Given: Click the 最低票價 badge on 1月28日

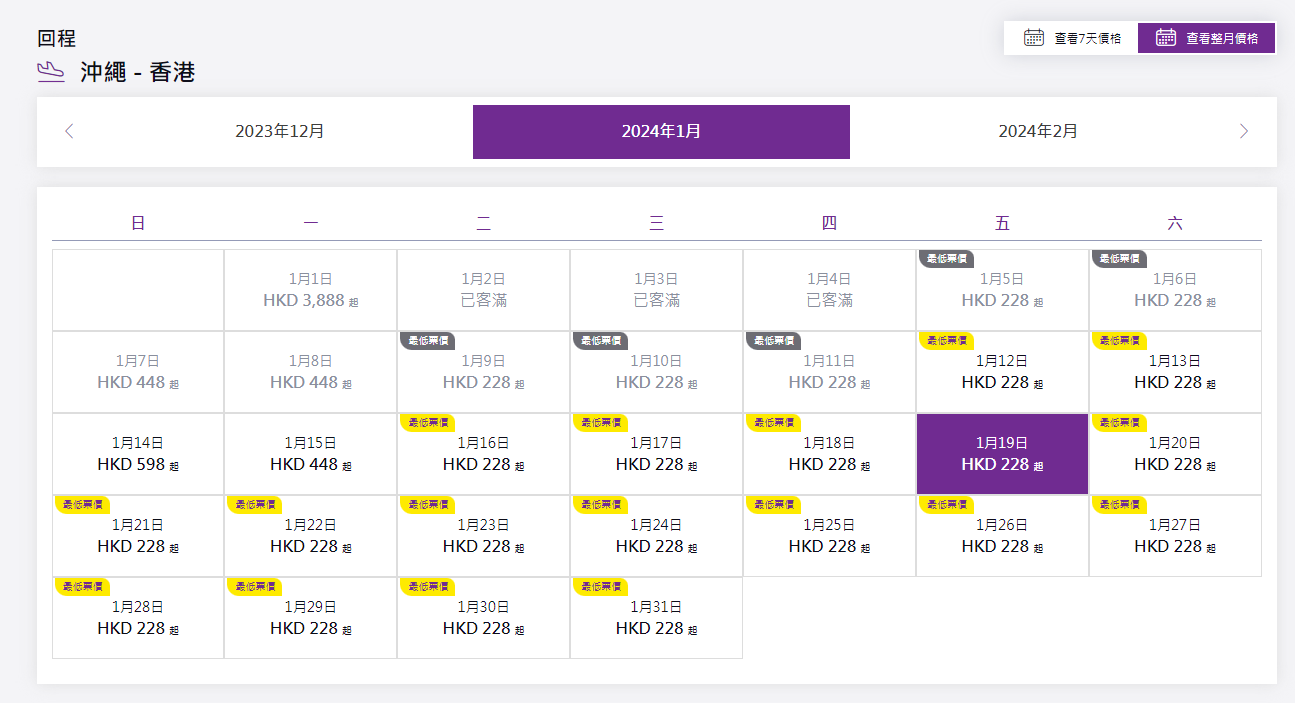Looking at the screenshot, I should tap(81, 587).
